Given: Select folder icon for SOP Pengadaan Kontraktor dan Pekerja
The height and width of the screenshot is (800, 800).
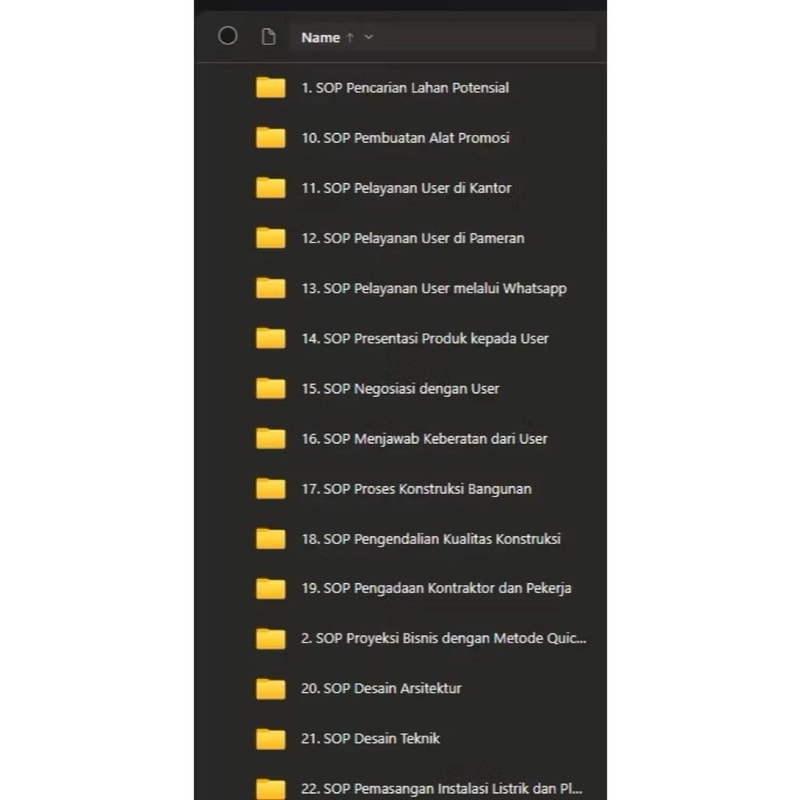Looking at the screenshot, I should coord(270,588).
